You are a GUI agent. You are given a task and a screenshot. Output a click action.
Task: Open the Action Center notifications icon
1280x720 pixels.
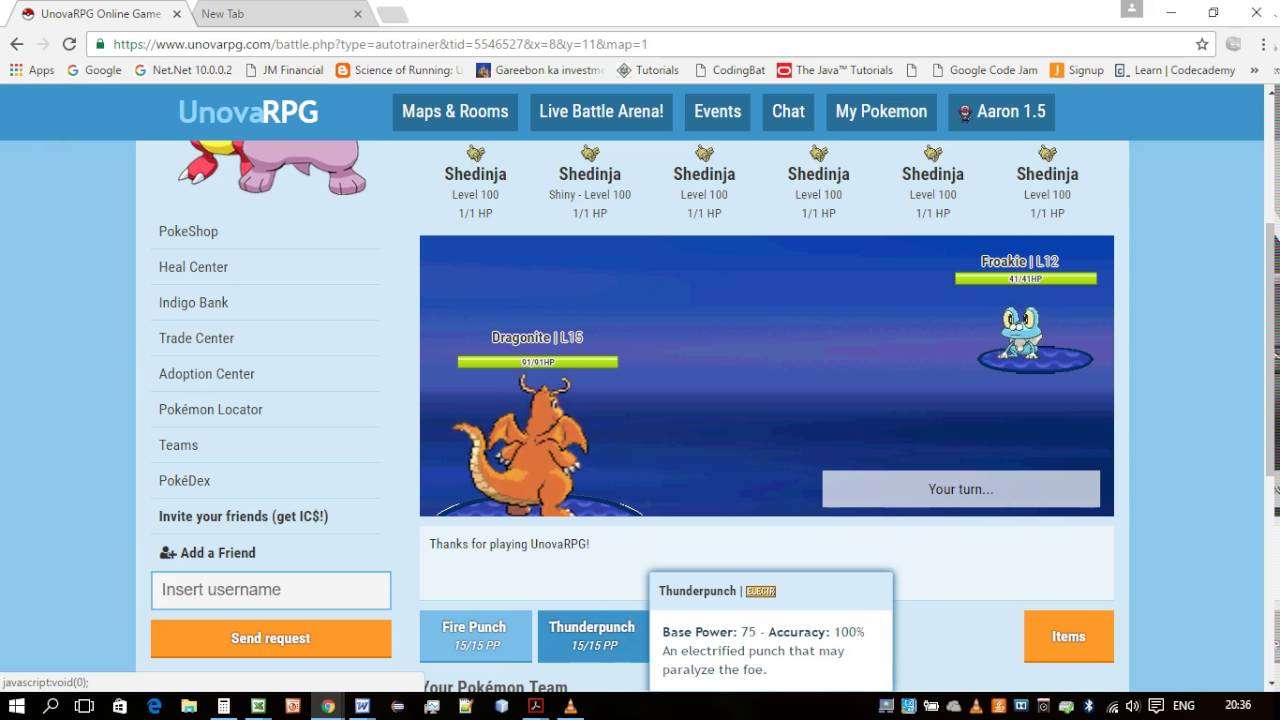(x=1157, y=706)
